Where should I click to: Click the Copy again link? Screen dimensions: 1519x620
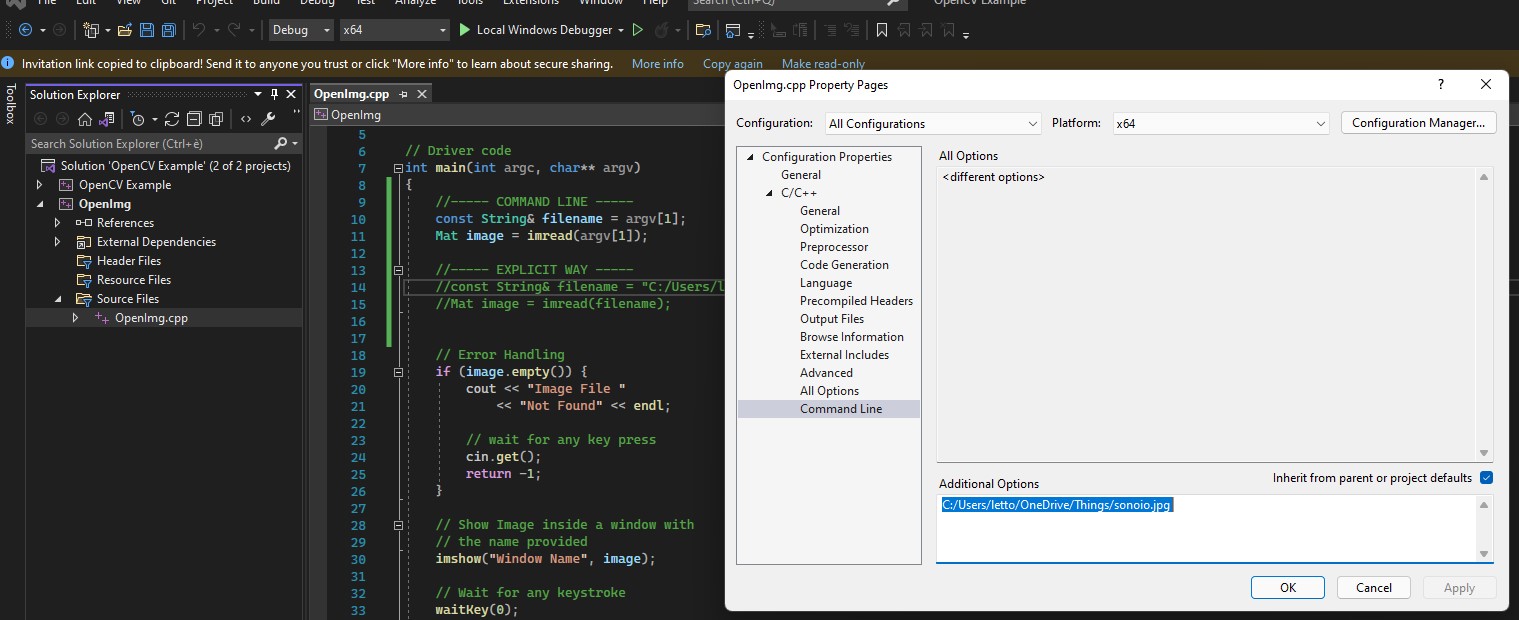coord(733,64)
